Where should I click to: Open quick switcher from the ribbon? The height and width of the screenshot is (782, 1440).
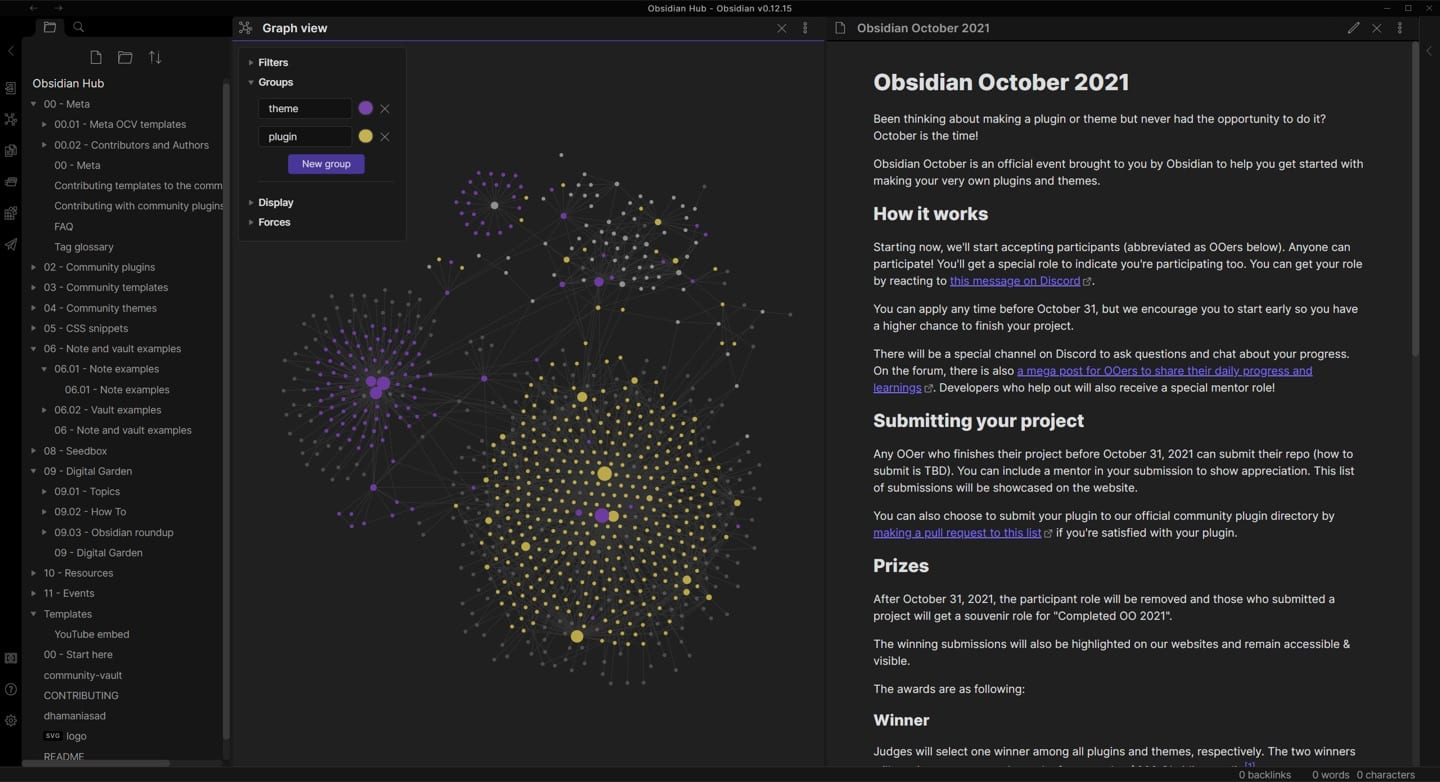pyautogui.click(x=11, y=88)
